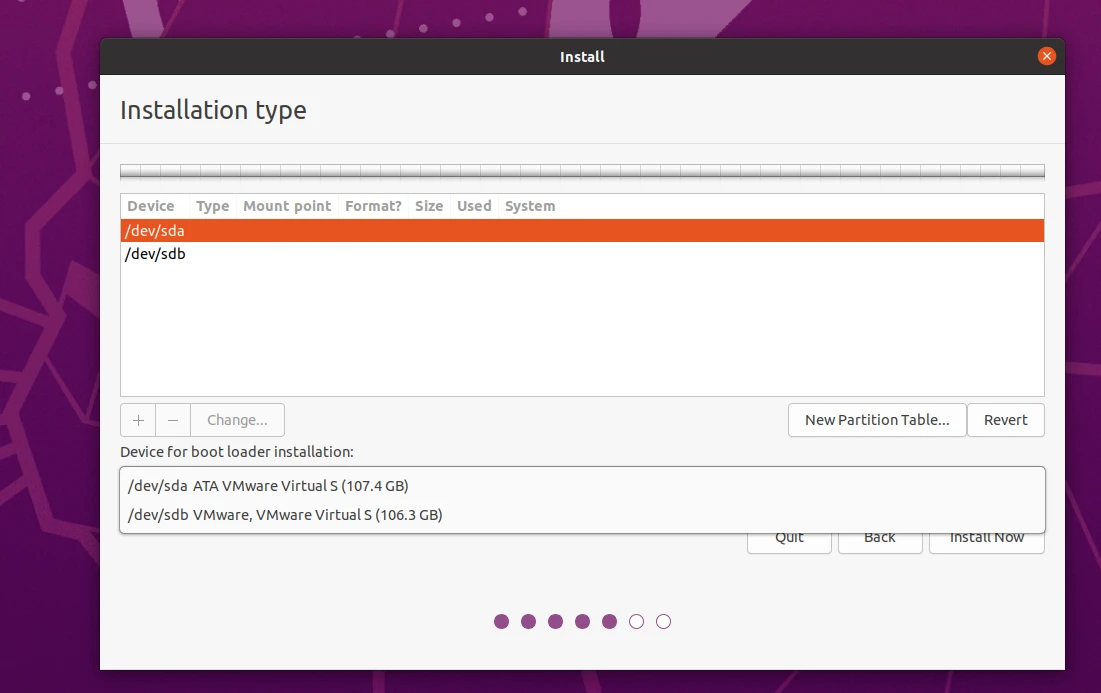This screenshot has width=1101, height=693.
Task: Select the /dev/sda row in device list
Action: 581,231
